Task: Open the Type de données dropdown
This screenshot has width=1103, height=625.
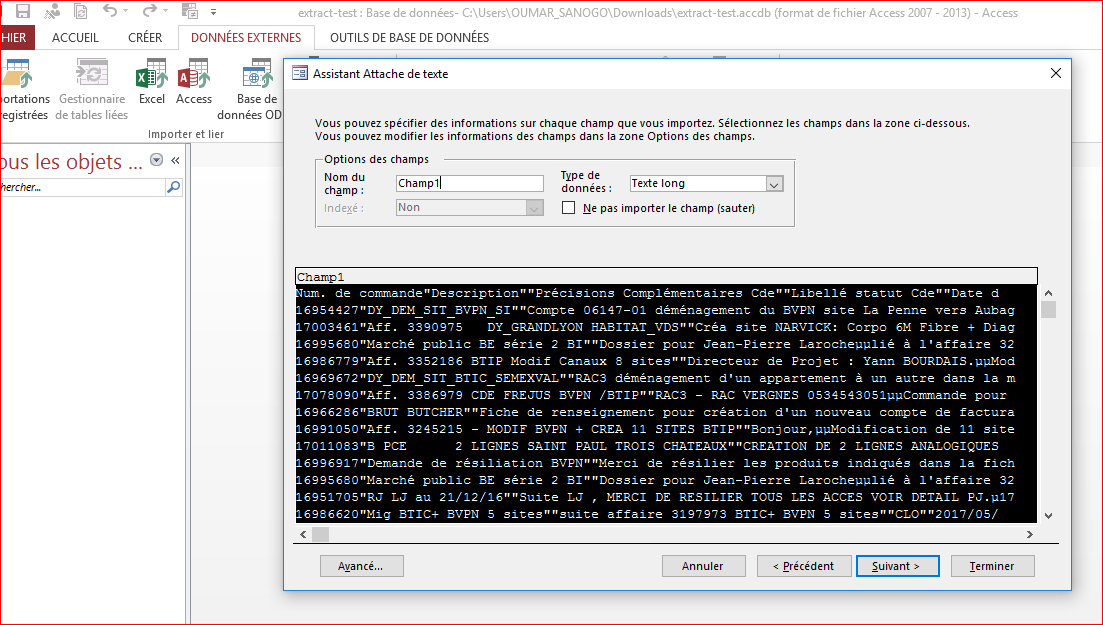Action: 774,184
